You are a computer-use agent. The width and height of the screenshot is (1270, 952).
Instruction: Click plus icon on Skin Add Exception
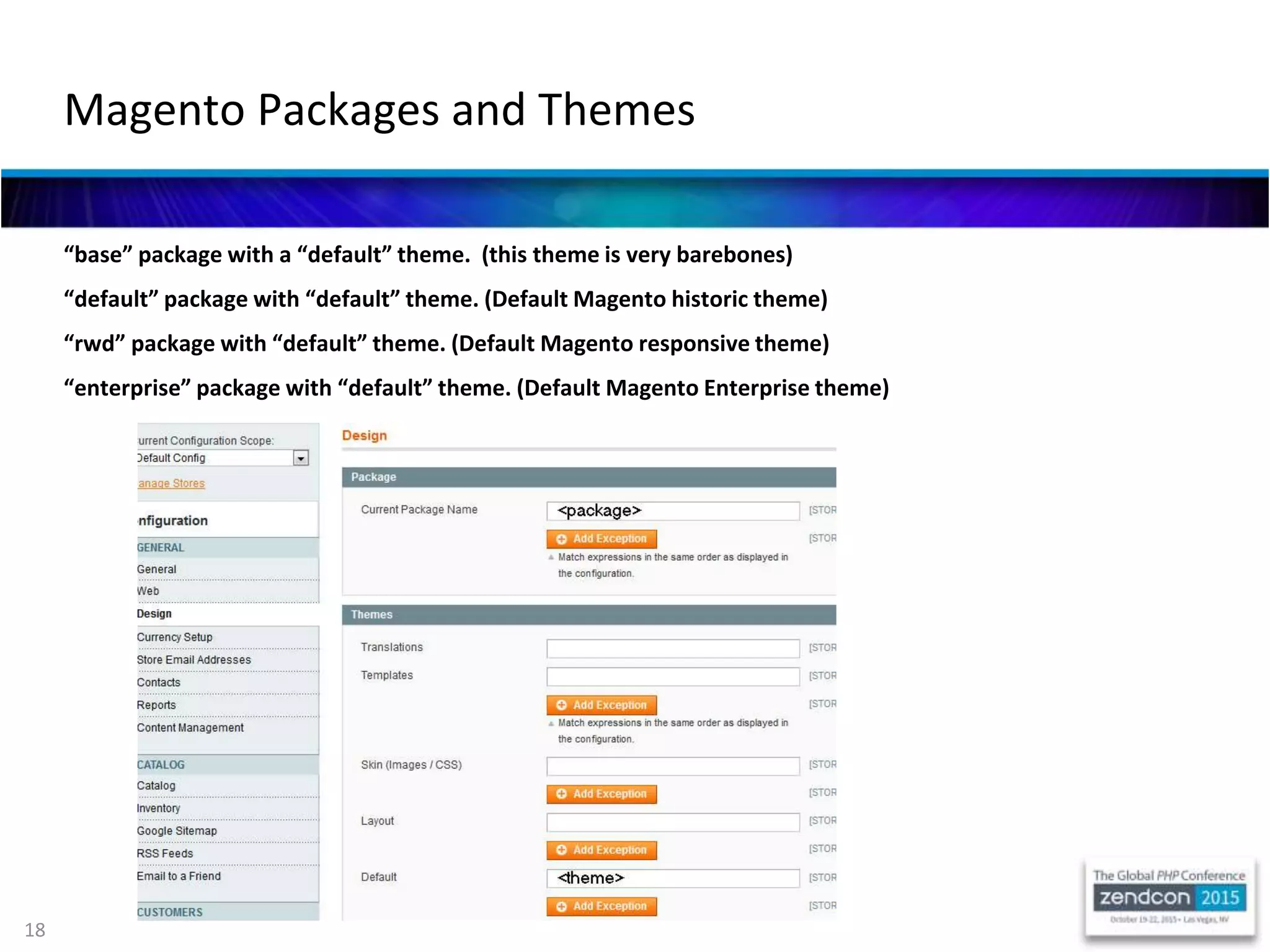point(562,794)
